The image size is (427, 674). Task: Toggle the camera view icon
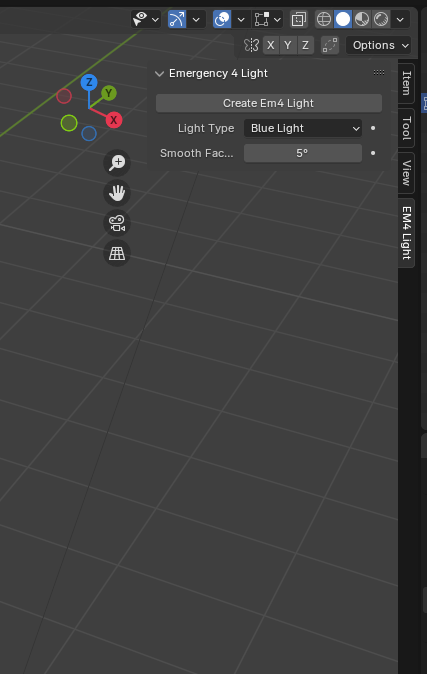(x=117, y=223)
